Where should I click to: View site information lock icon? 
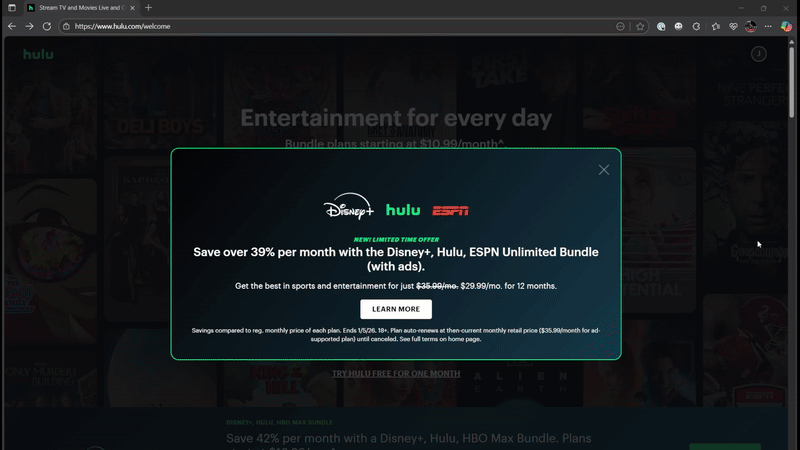pyautogui.click(x=66, y=27)
